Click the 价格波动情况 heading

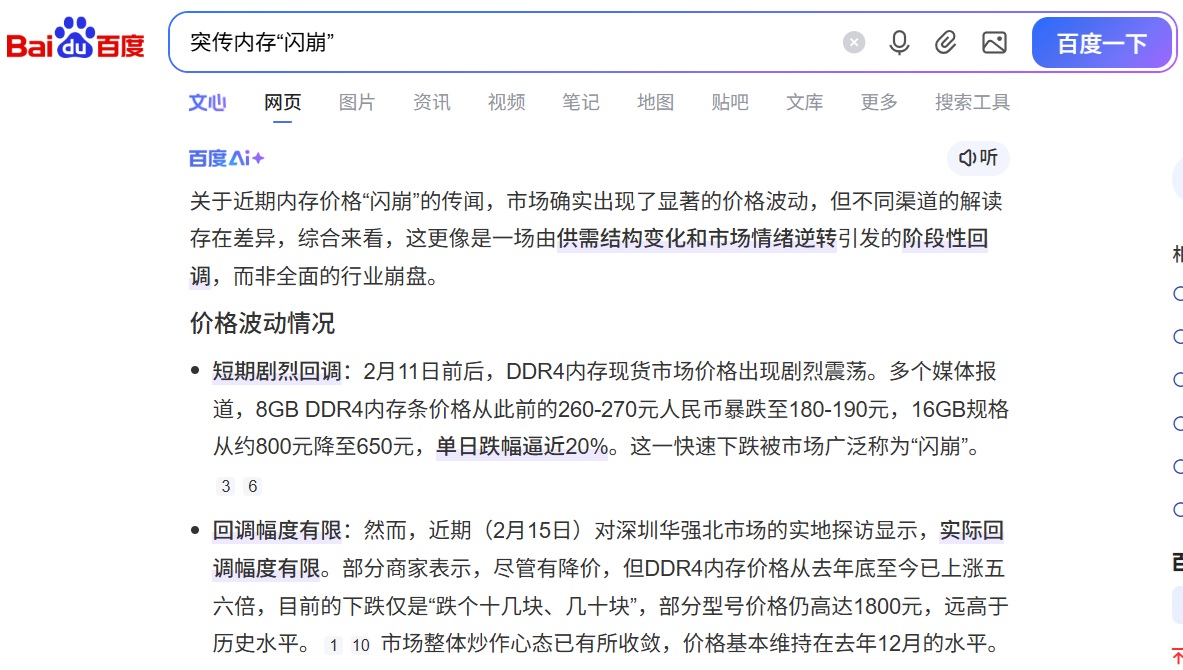click(262, 324)
